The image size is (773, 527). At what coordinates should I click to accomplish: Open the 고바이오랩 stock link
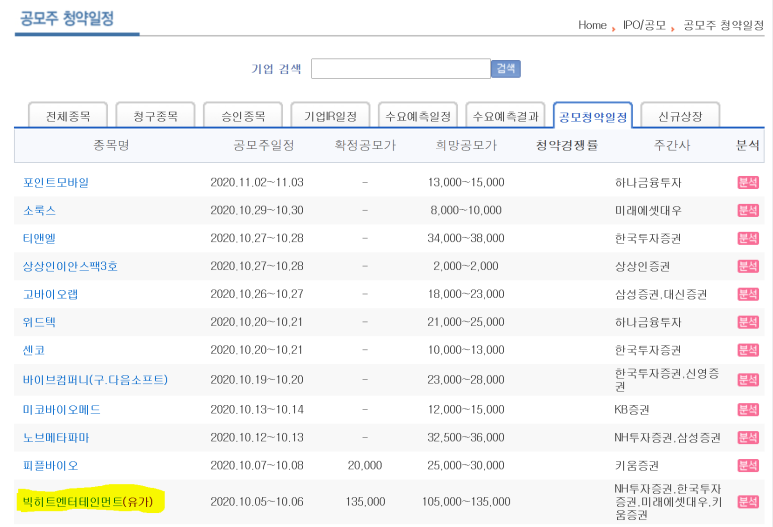(x=50, y=294)
